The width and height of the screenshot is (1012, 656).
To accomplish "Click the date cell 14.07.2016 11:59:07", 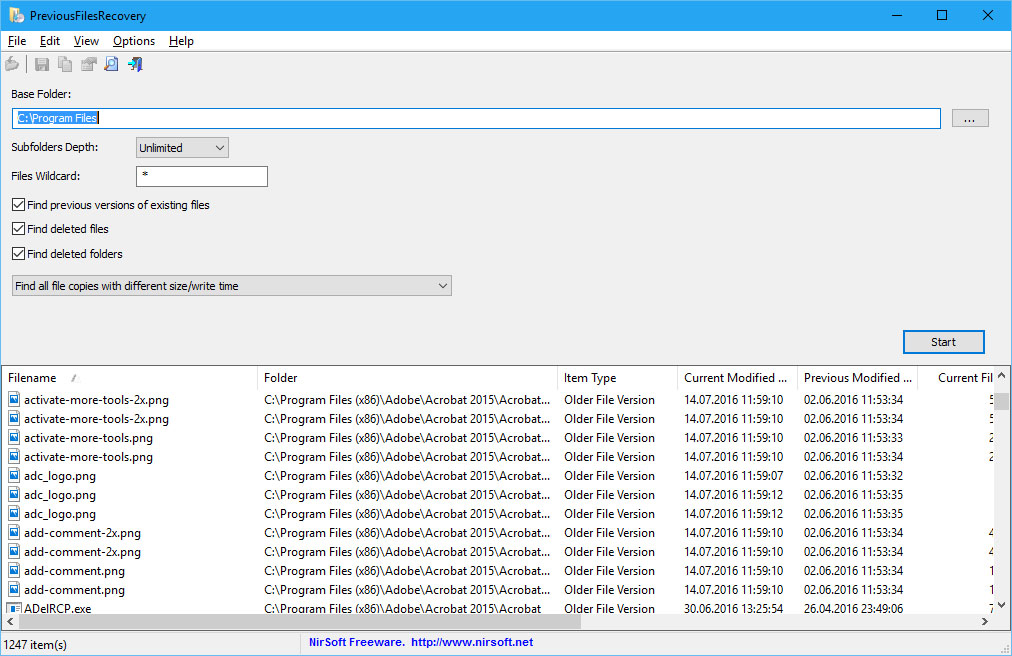I will click(734, 476).
